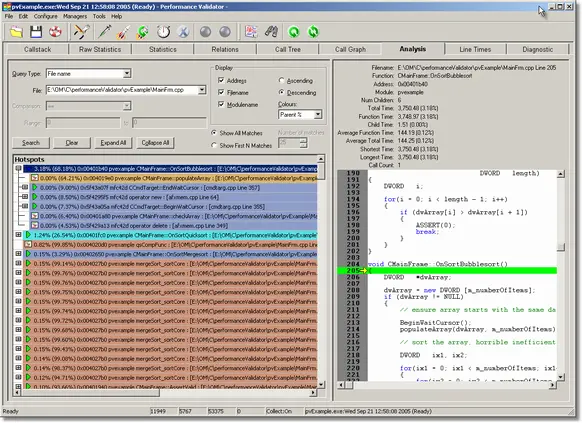Click the leaf icon on checkArray row
The width and height of the screenshot is (582, 423).
35,216
